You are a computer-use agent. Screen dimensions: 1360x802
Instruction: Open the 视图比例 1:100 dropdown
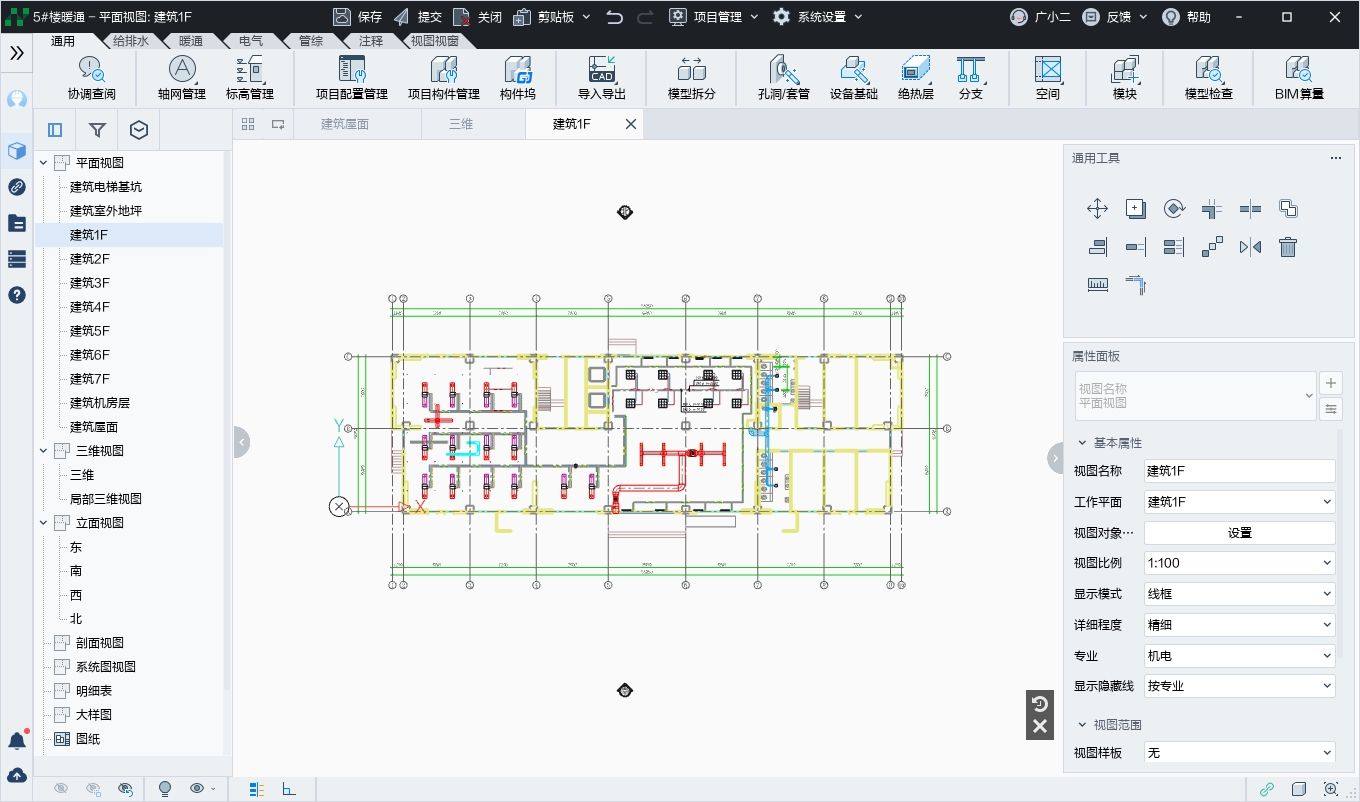click(1239, 563)
